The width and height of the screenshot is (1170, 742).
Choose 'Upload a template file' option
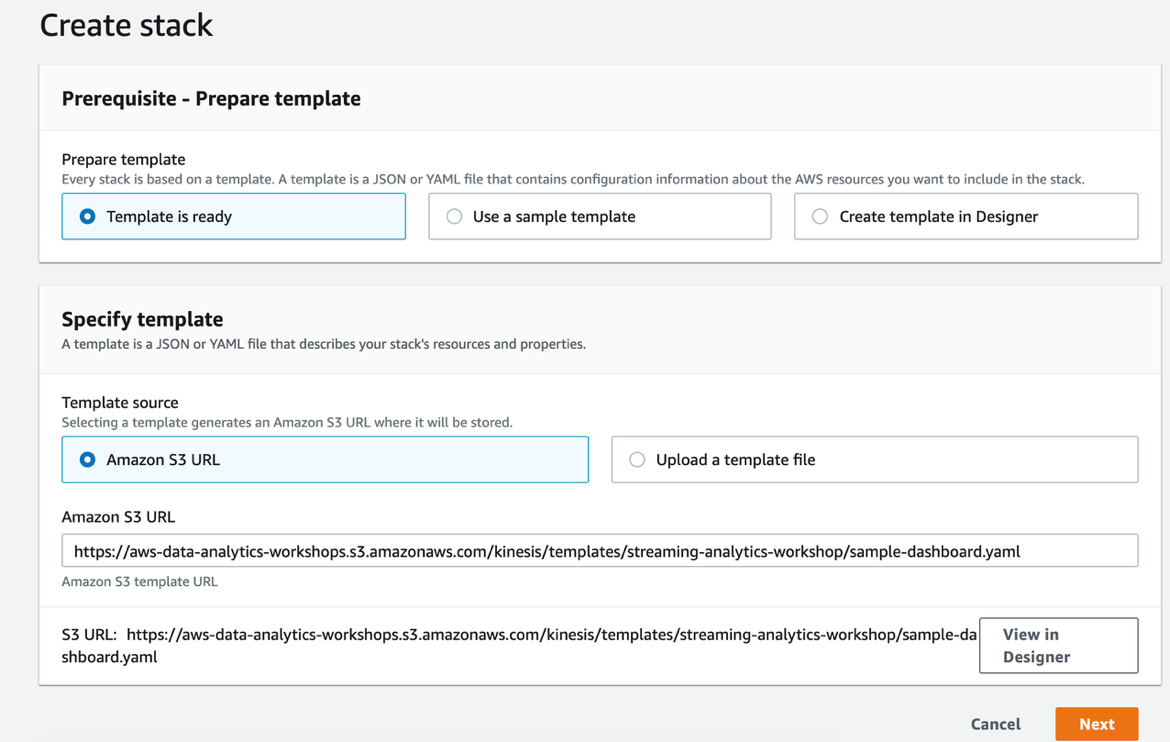coord(875,460)
